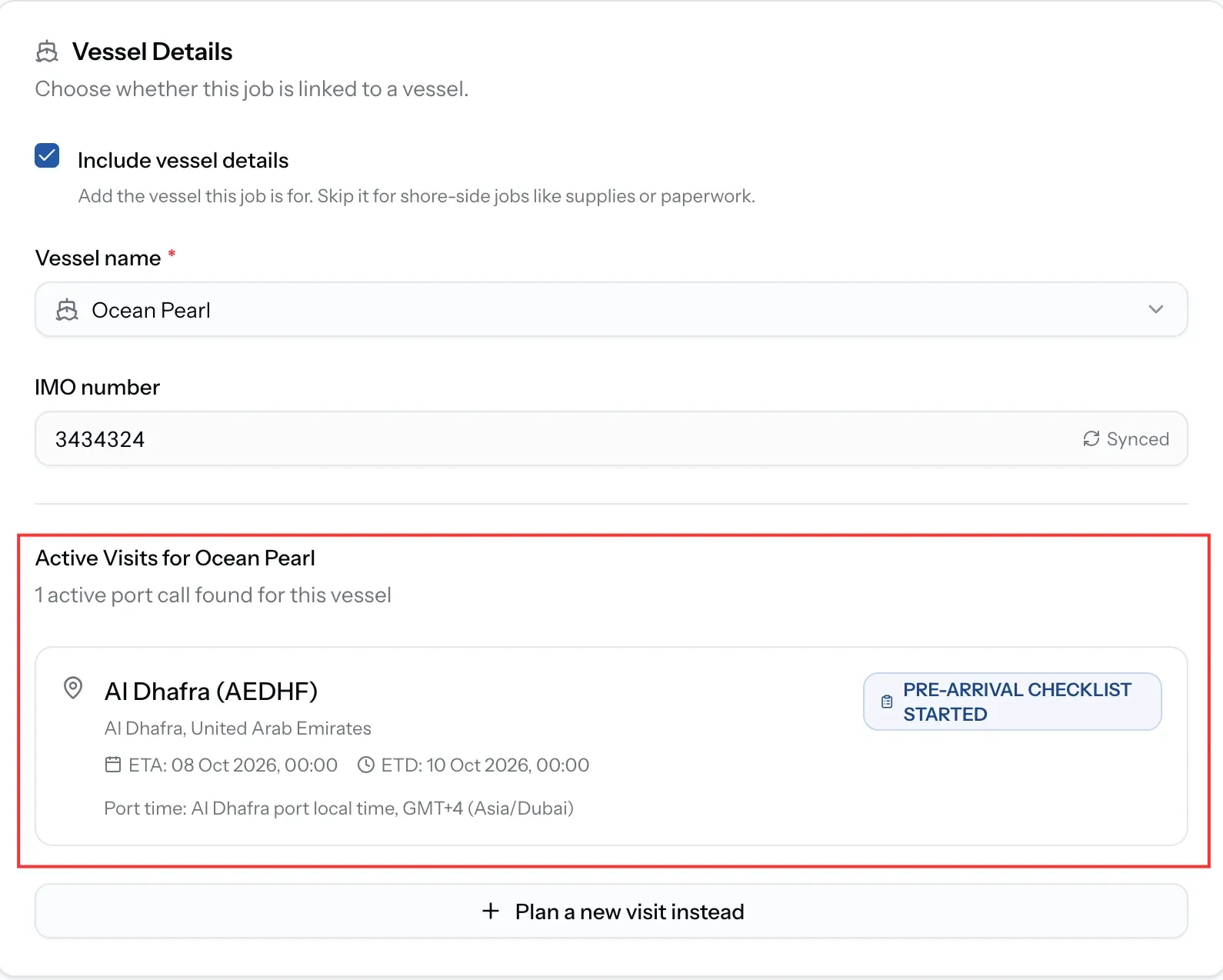Click the plus icon on Plan a new visit
This screenshot has width=1223, height=980.
[x=491, y=911]
